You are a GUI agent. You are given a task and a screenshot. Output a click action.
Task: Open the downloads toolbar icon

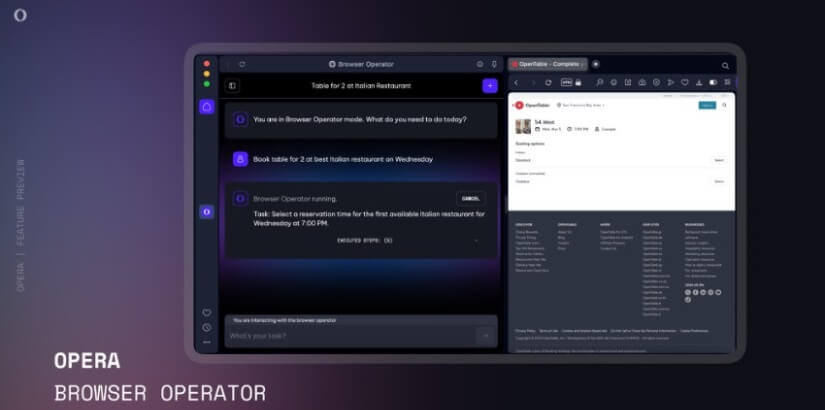point(699,83)
